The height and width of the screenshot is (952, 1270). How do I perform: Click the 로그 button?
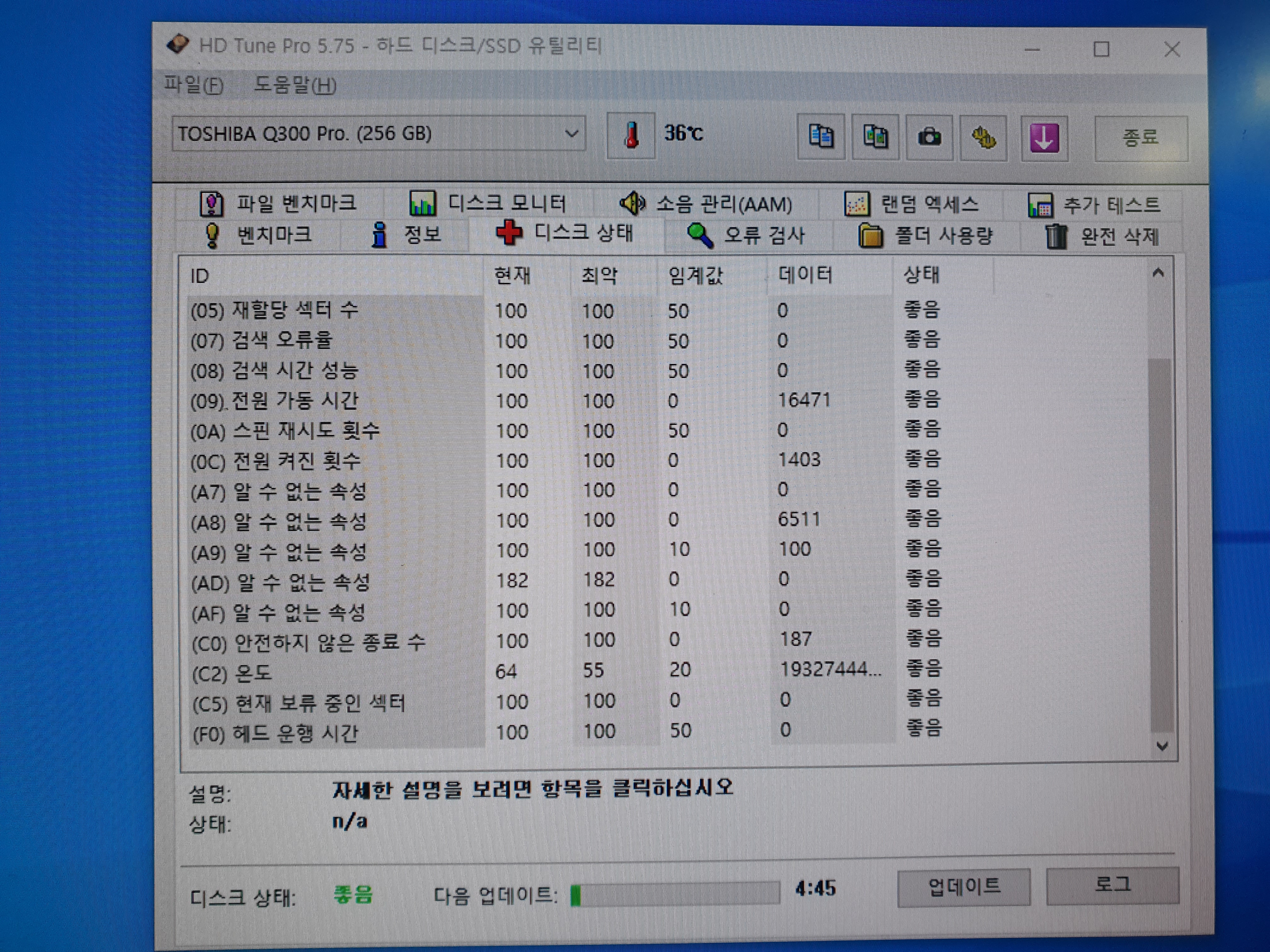click(1112, 885)
